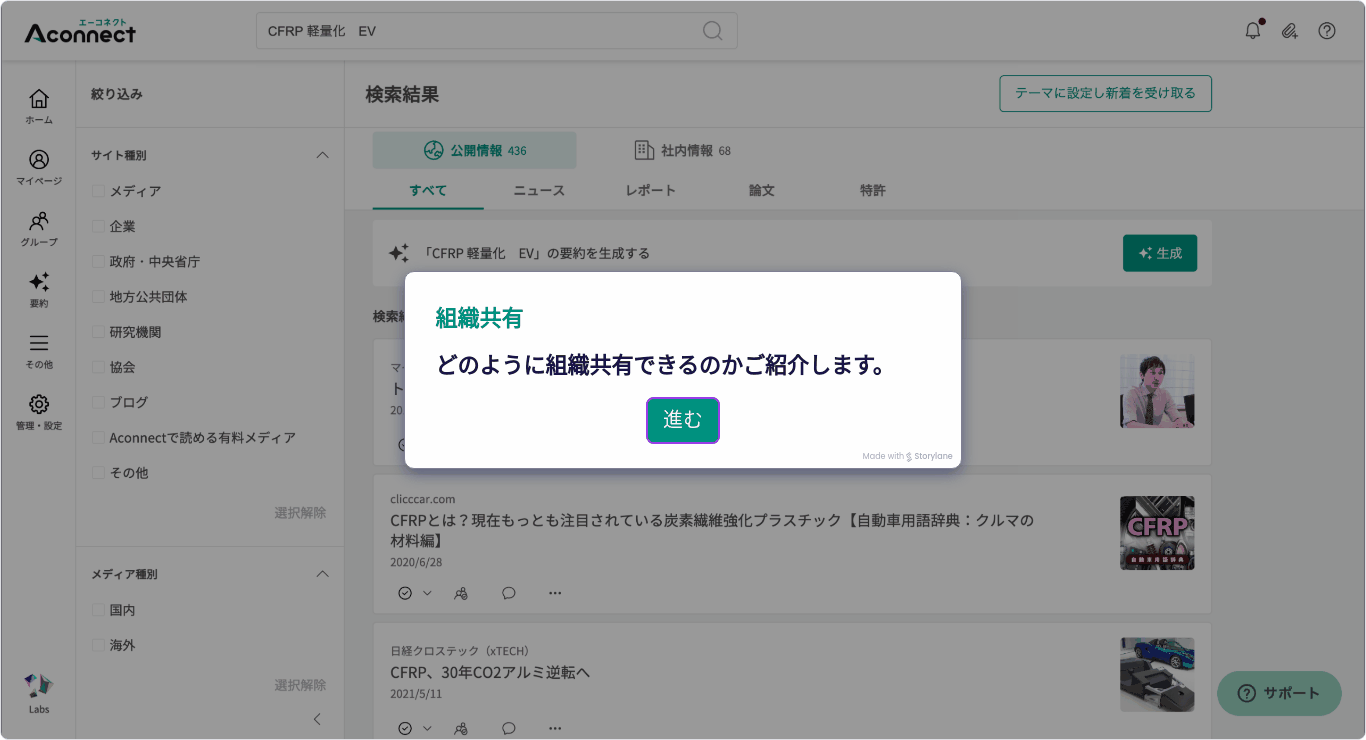Open the Labs icon at bottom left
1366x740 pixels.
tap(38, 690)
